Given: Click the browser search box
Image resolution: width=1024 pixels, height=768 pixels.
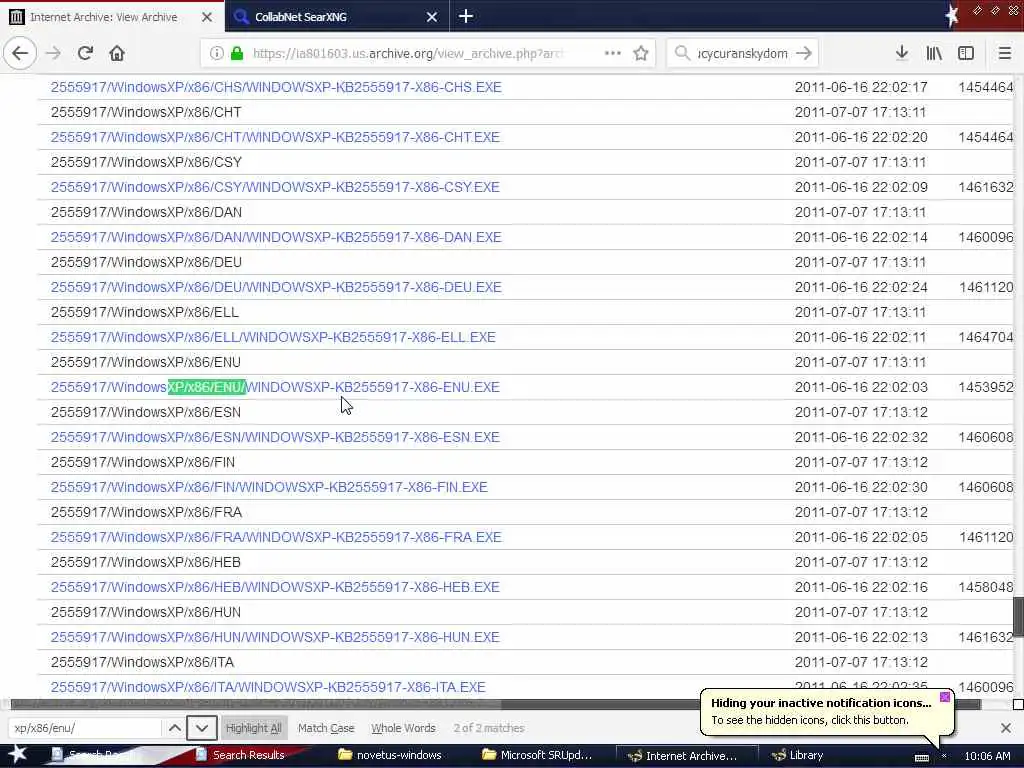Looking at the screenshot, I should pos(743,53).
